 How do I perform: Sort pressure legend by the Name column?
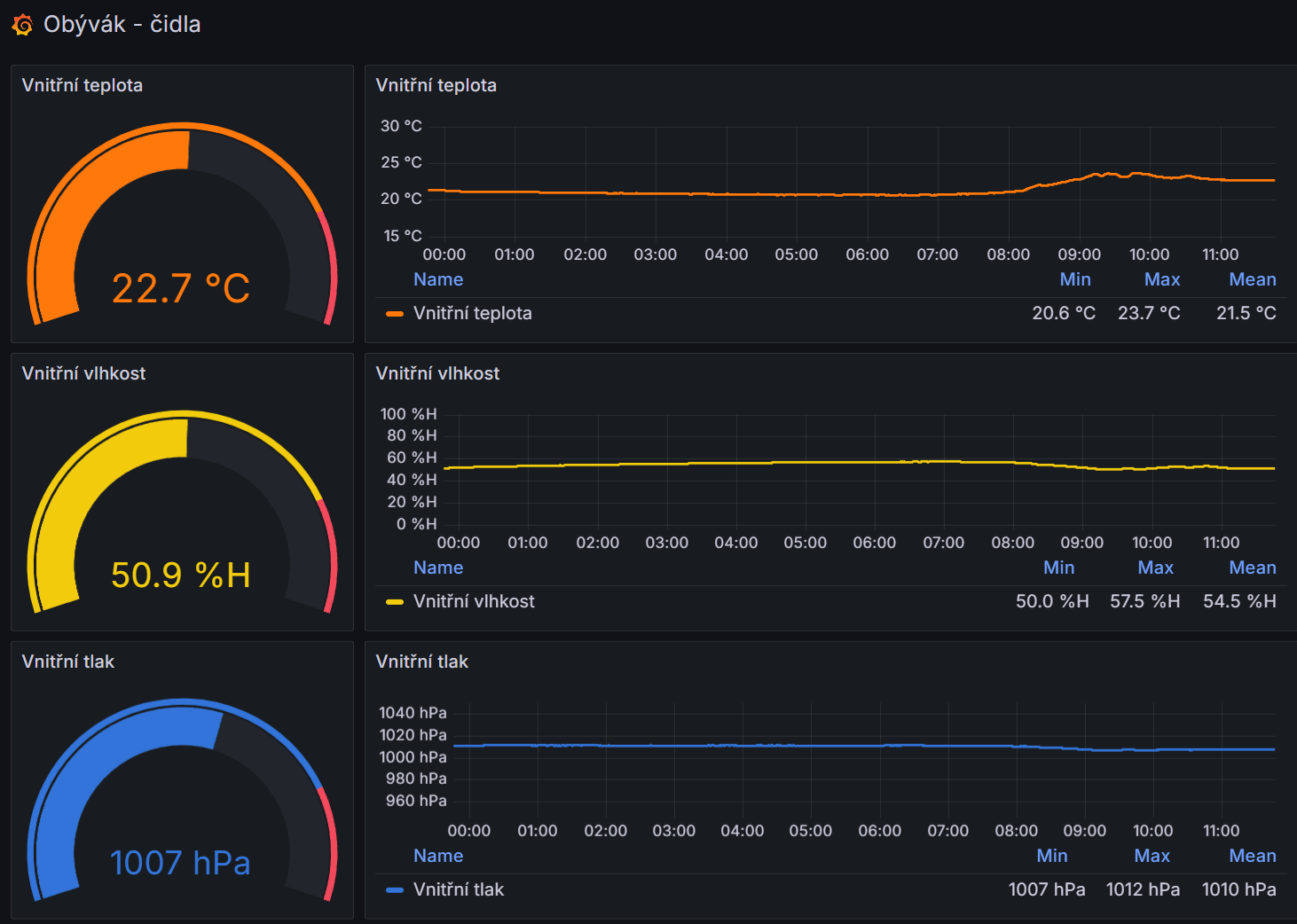click(x=438, y=856)
